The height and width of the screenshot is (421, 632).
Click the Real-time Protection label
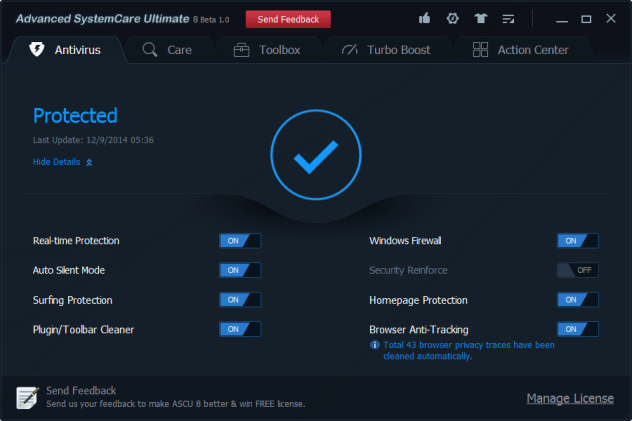(x=76, y=241)
